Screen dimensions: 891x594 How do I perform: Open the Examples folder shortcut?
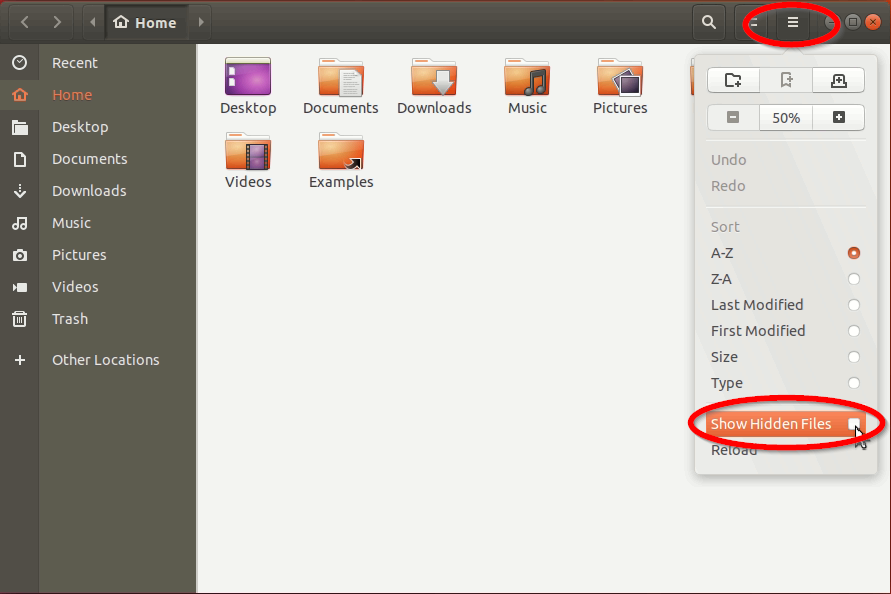point(341,151)
